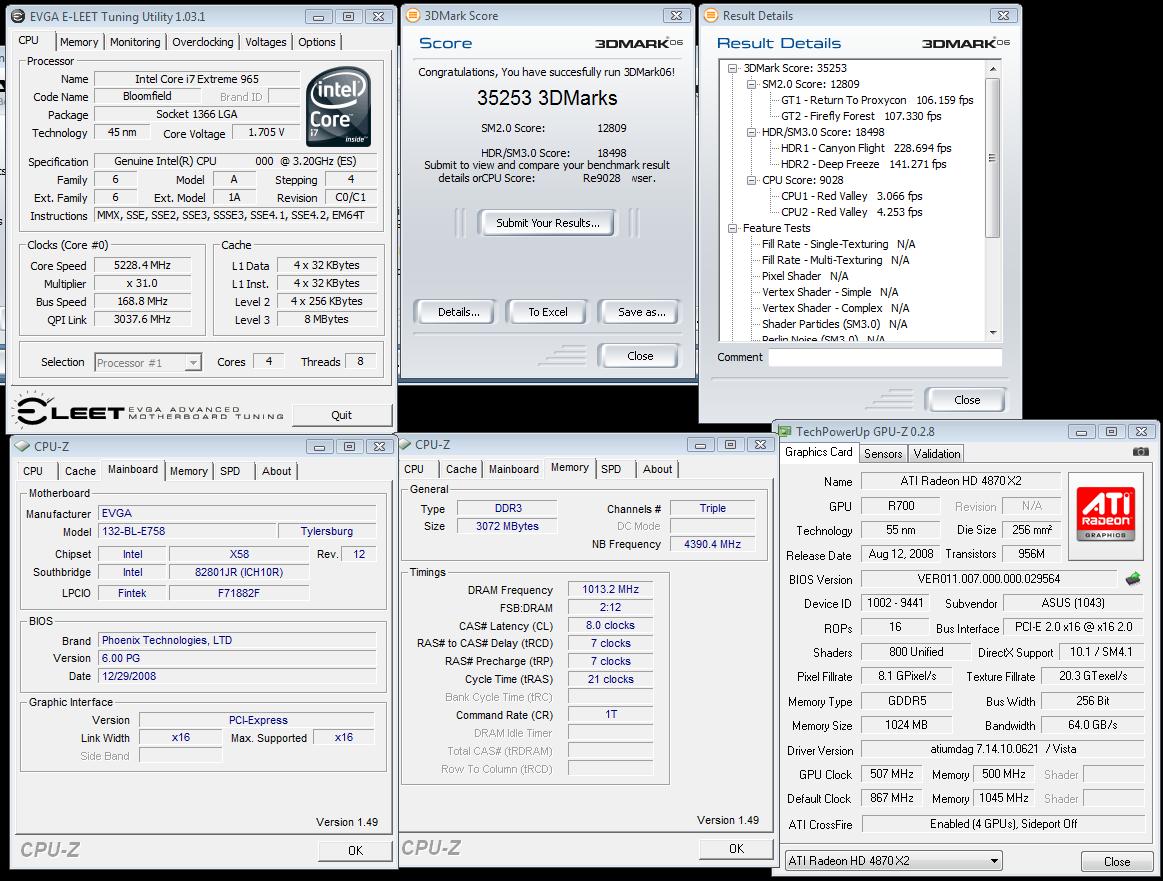
Task: Select GT1 - Return To Proxycon result
Action: 877,100
